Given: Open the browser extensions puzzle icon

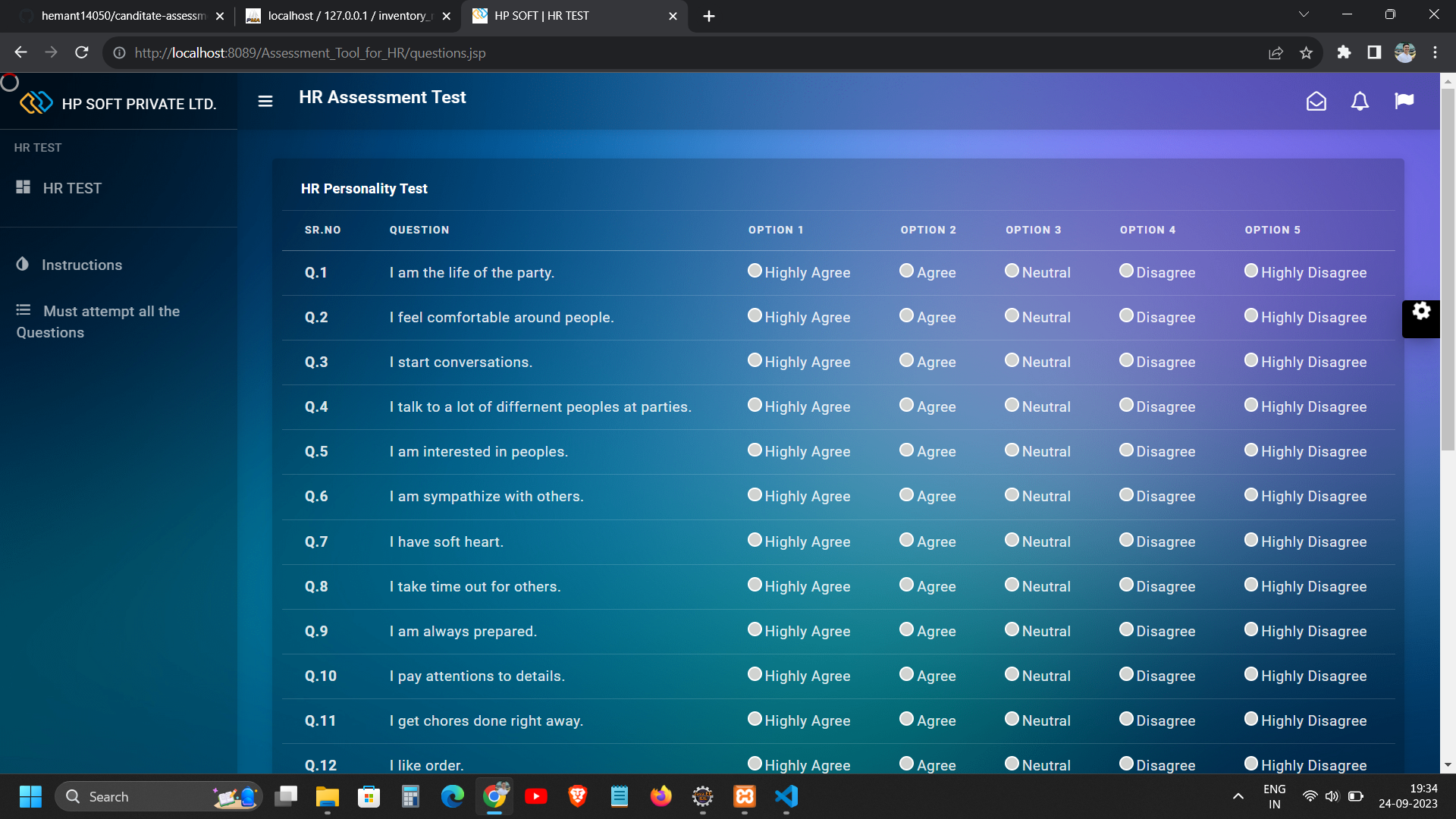Looking at the screenshot, I should tap(1344, 52).
